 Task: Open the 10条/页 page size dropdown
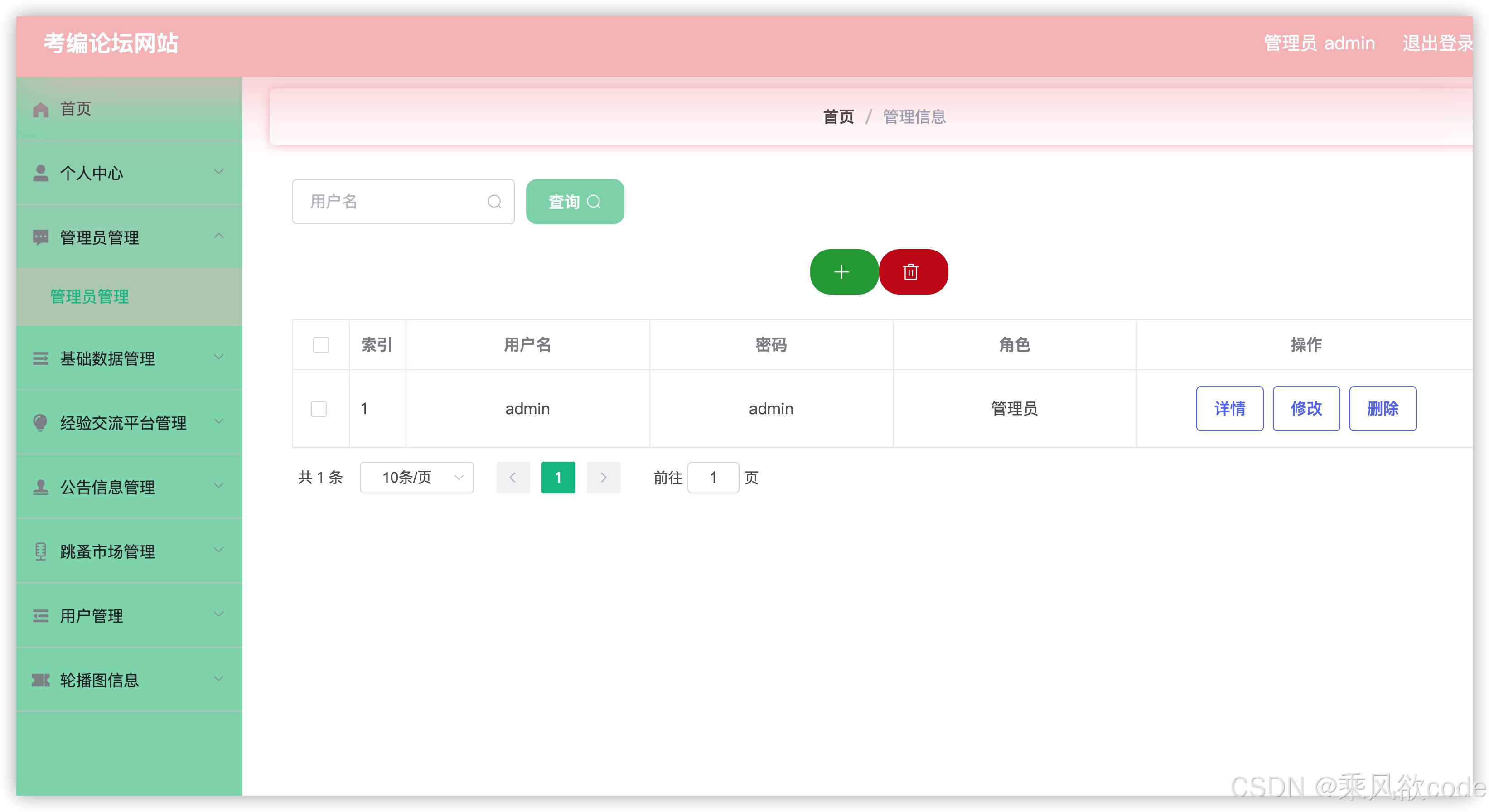(416, 478)
